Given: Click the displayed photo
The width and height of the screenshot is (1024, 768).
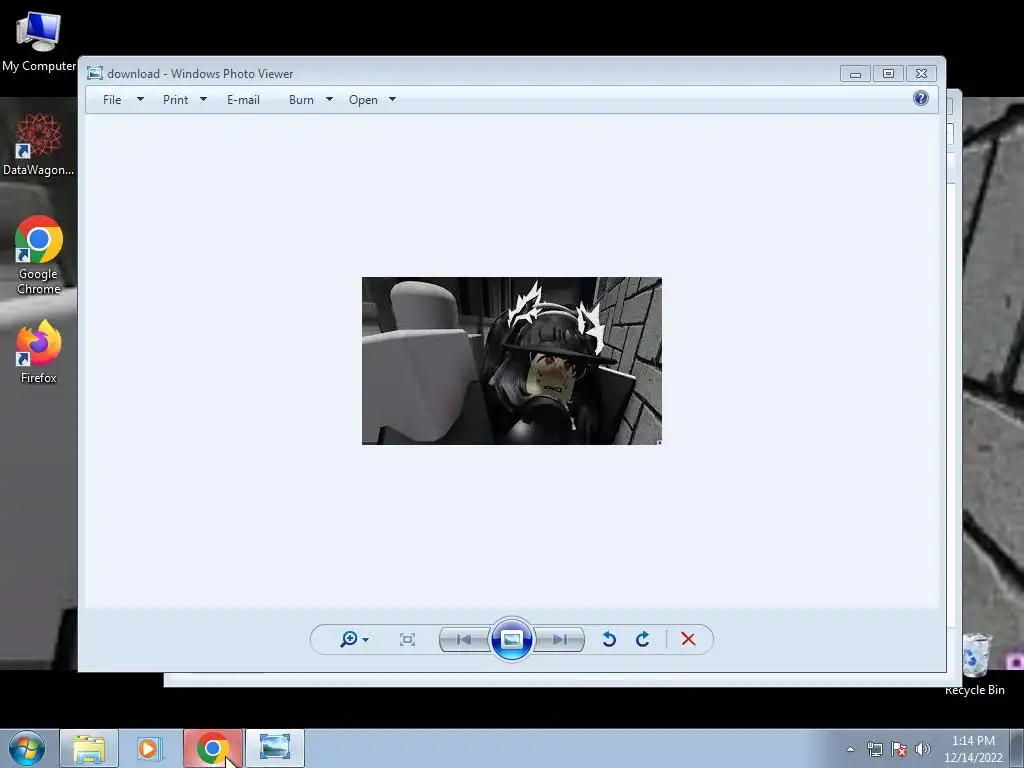Looking at the screenshot, I should pos(512,361).
